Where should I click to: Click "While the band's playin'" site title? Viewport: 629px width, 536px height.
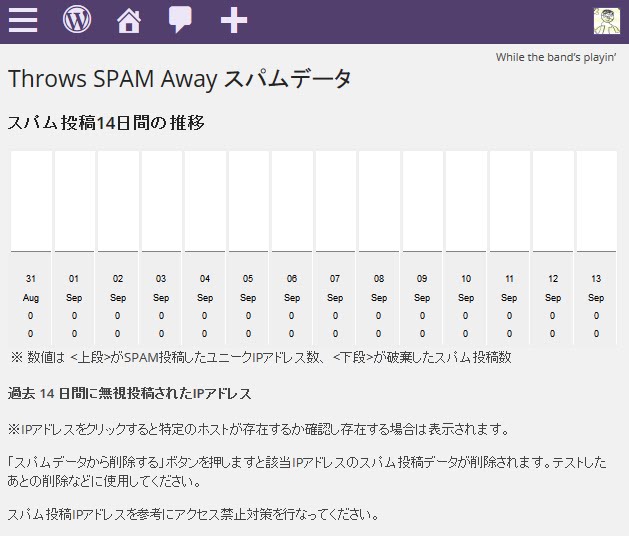556,57
